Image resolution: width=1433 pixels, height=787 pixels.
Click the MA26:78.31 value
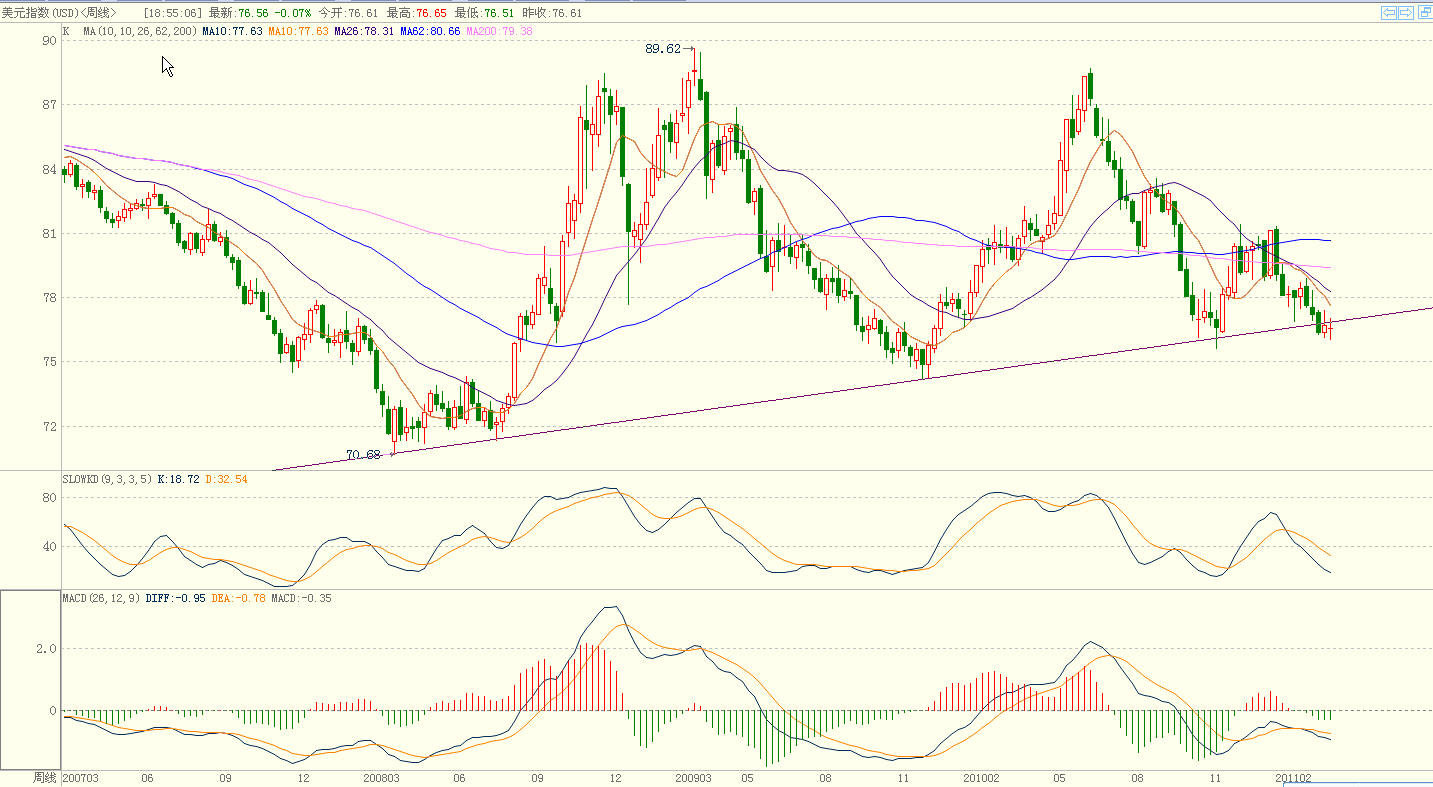tap(364, 32)
